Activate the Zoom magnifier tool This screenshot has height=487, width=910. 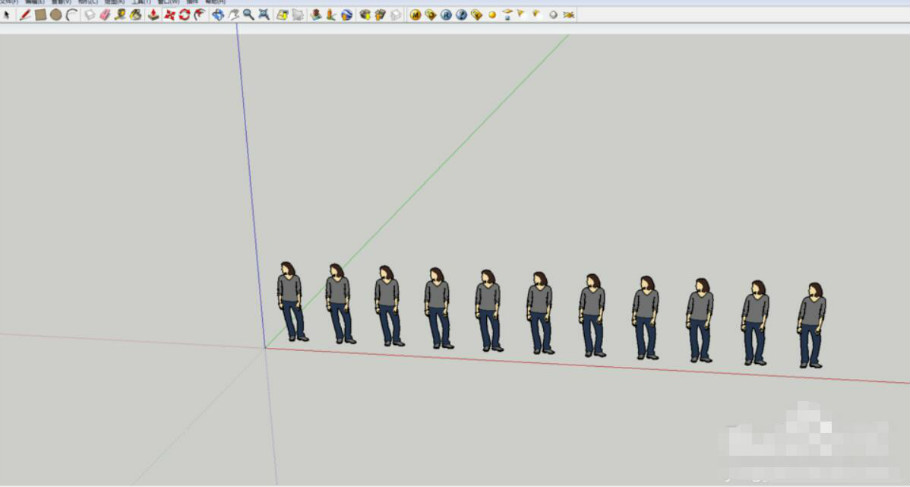point(248,15)
